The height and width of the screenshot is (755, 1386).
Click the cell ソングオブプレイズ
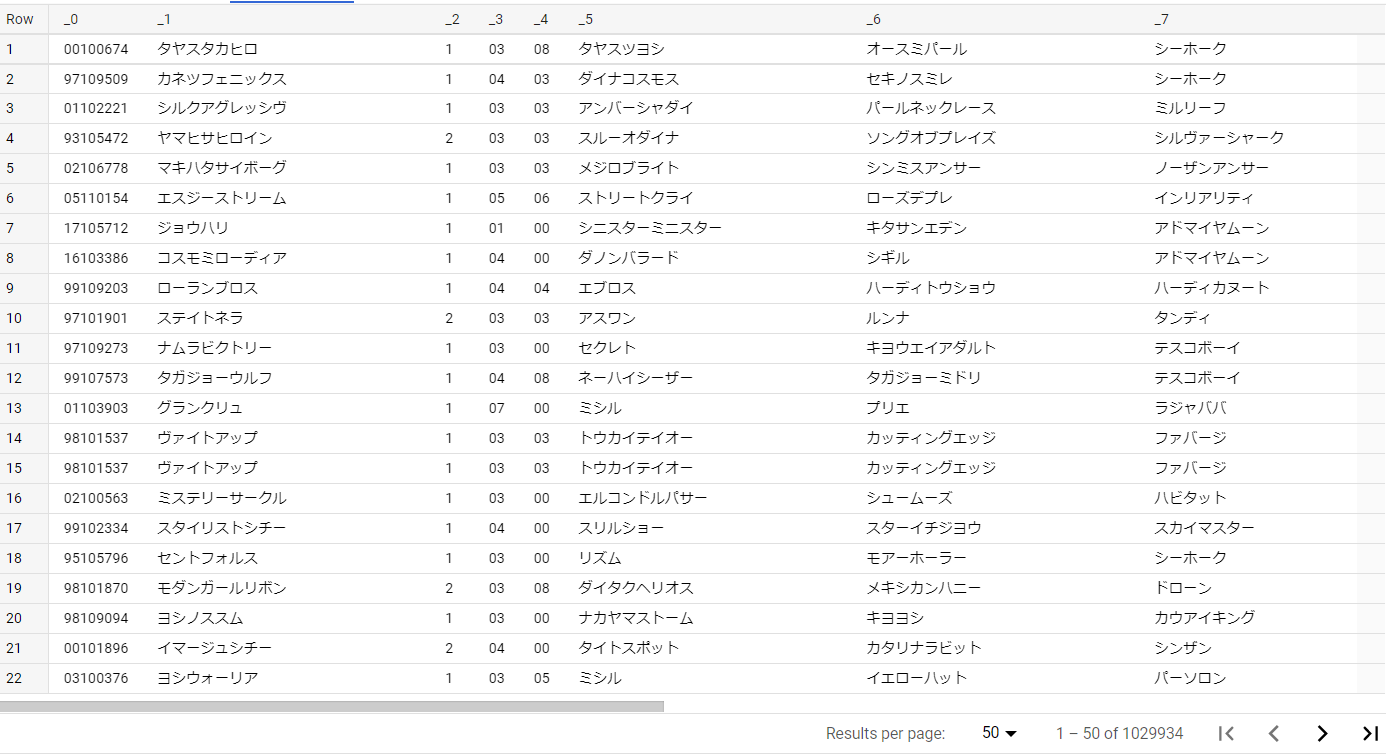click(x=931, y=138)
